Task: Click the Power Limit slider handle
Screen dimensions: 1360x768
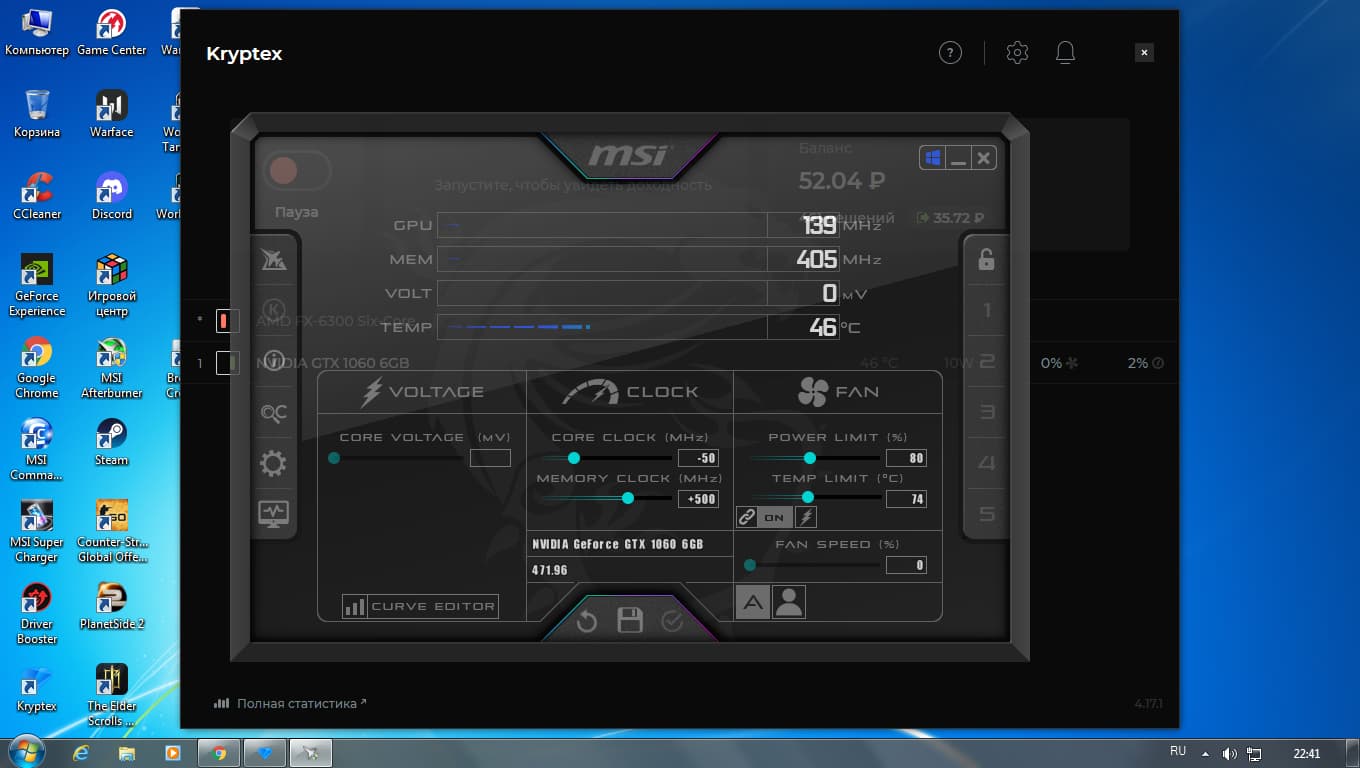Action: coord(810,458)
